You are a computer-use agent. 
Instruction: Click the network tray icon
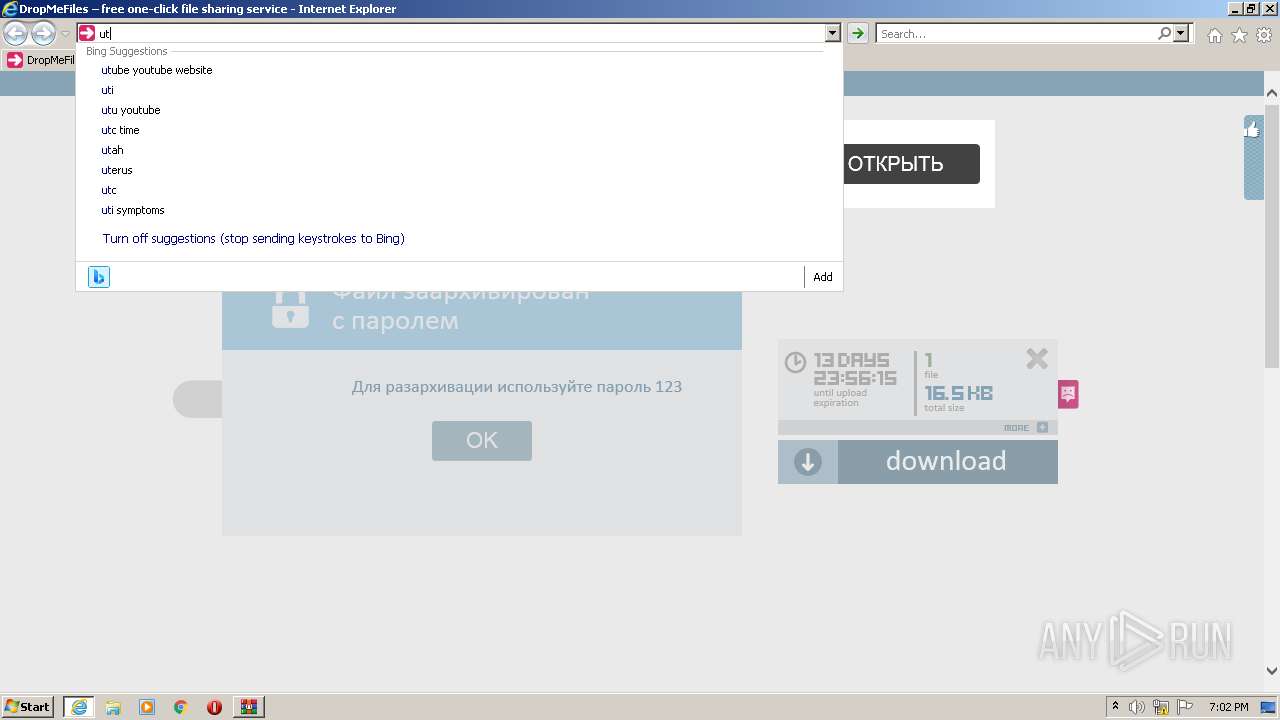[x=1161, y=707]
